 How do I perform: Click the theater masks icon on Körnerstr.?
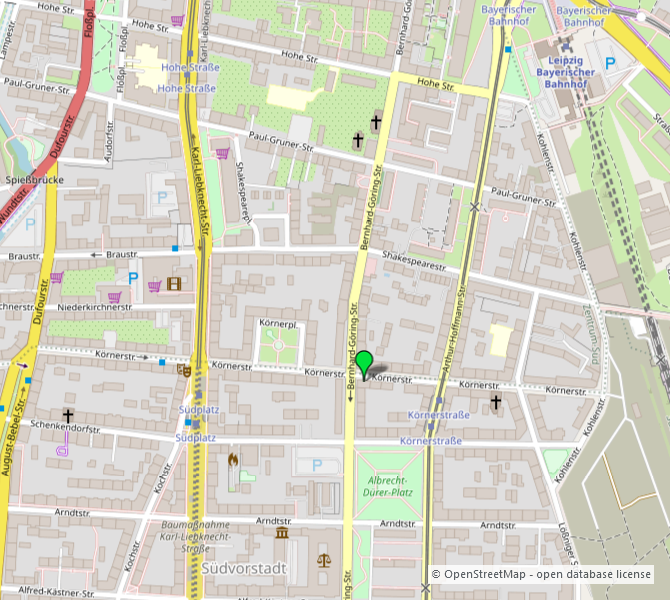coord(183,369)
